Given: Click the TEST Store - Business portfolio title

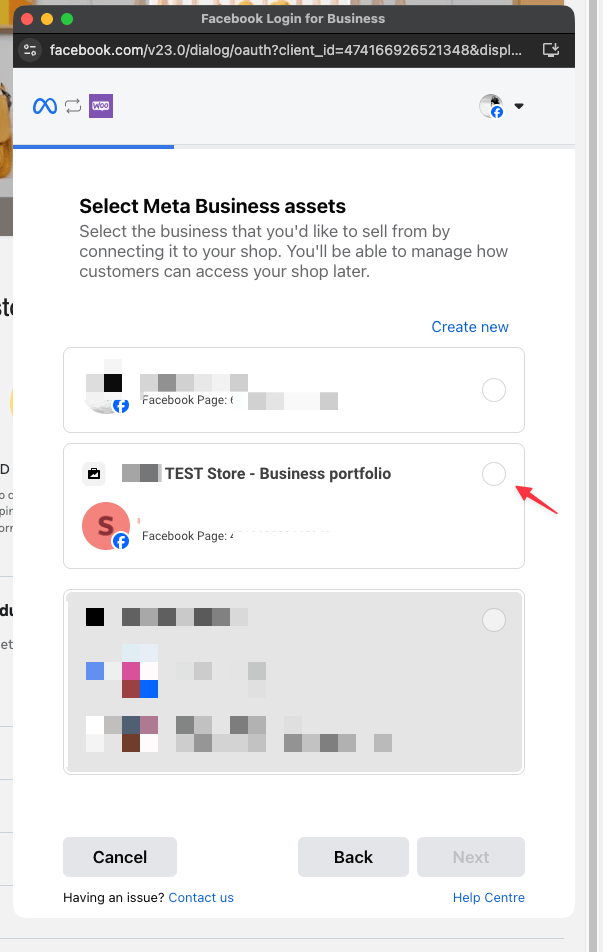Looking at the screenshot, I should coord(278,474).
